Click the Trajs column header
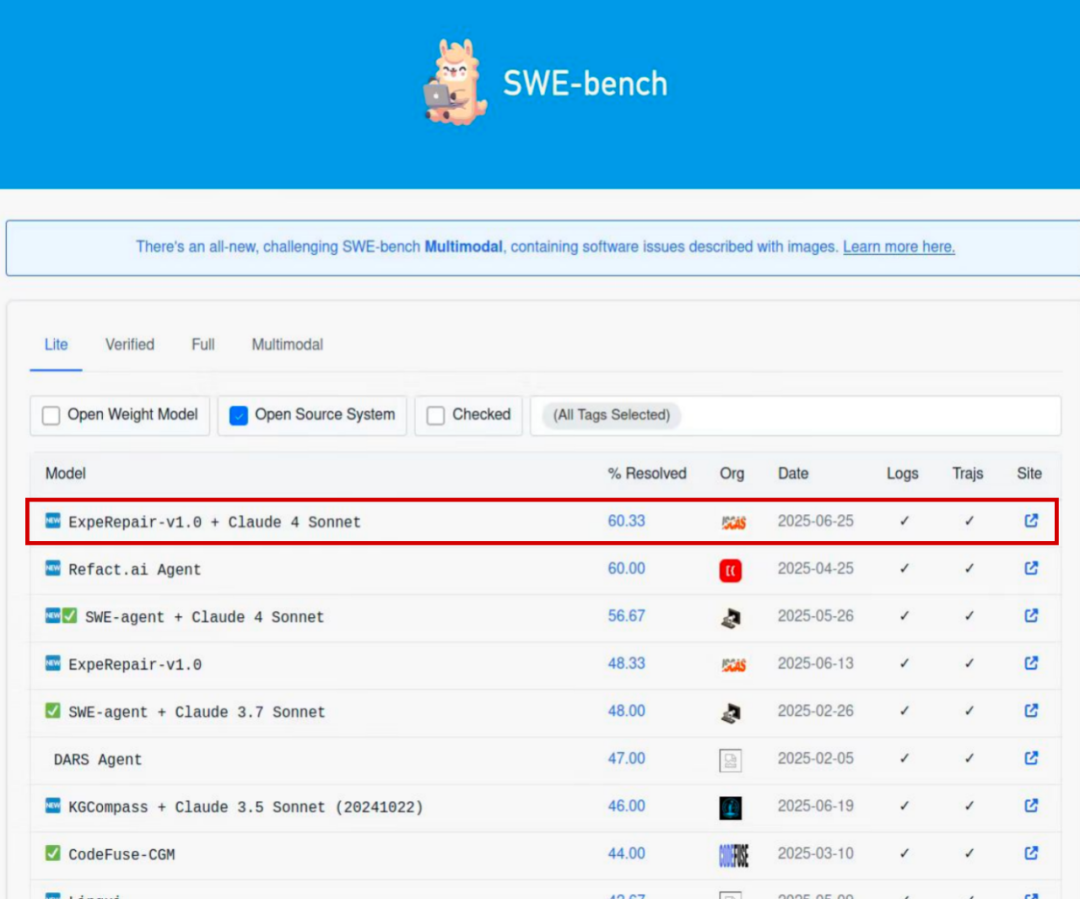 point(968,473)
